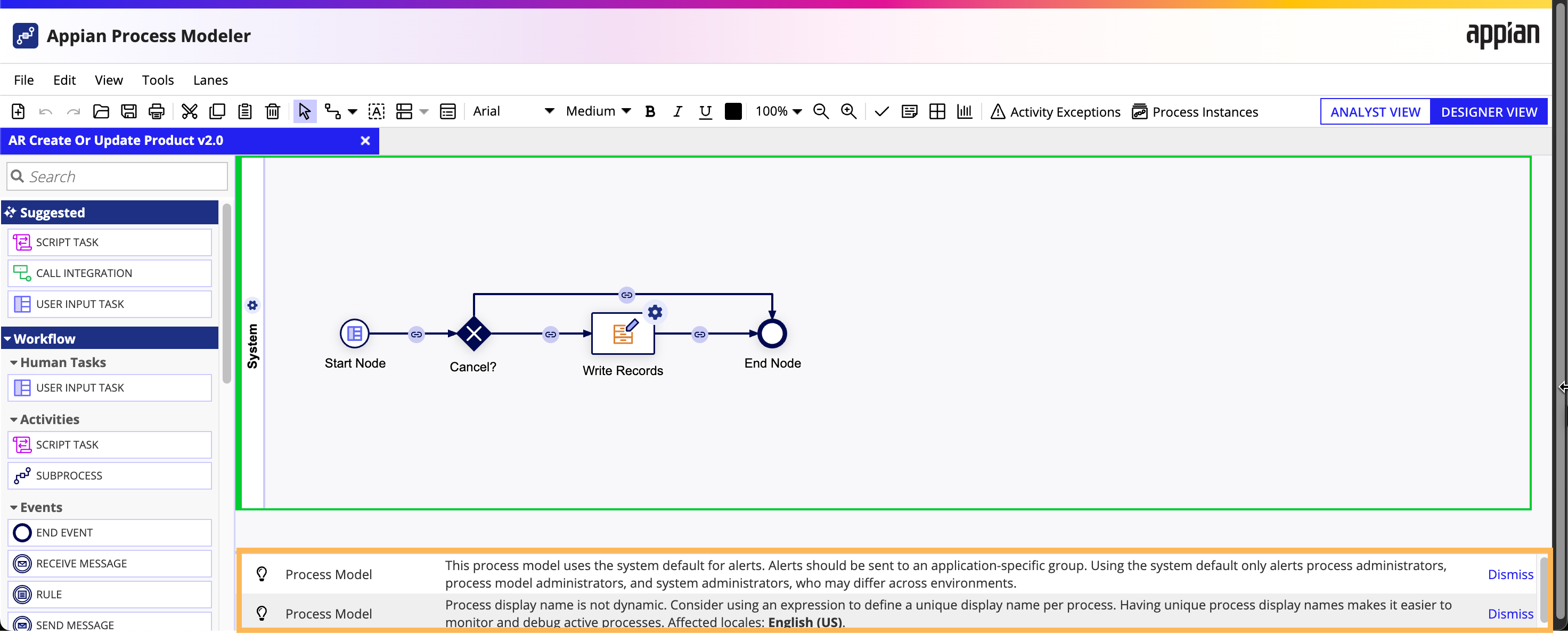Viewport: 1568px width, 634px height.
Task: Dismiss the system default alerts recommendation
Action: click(x=1509, y=574)
